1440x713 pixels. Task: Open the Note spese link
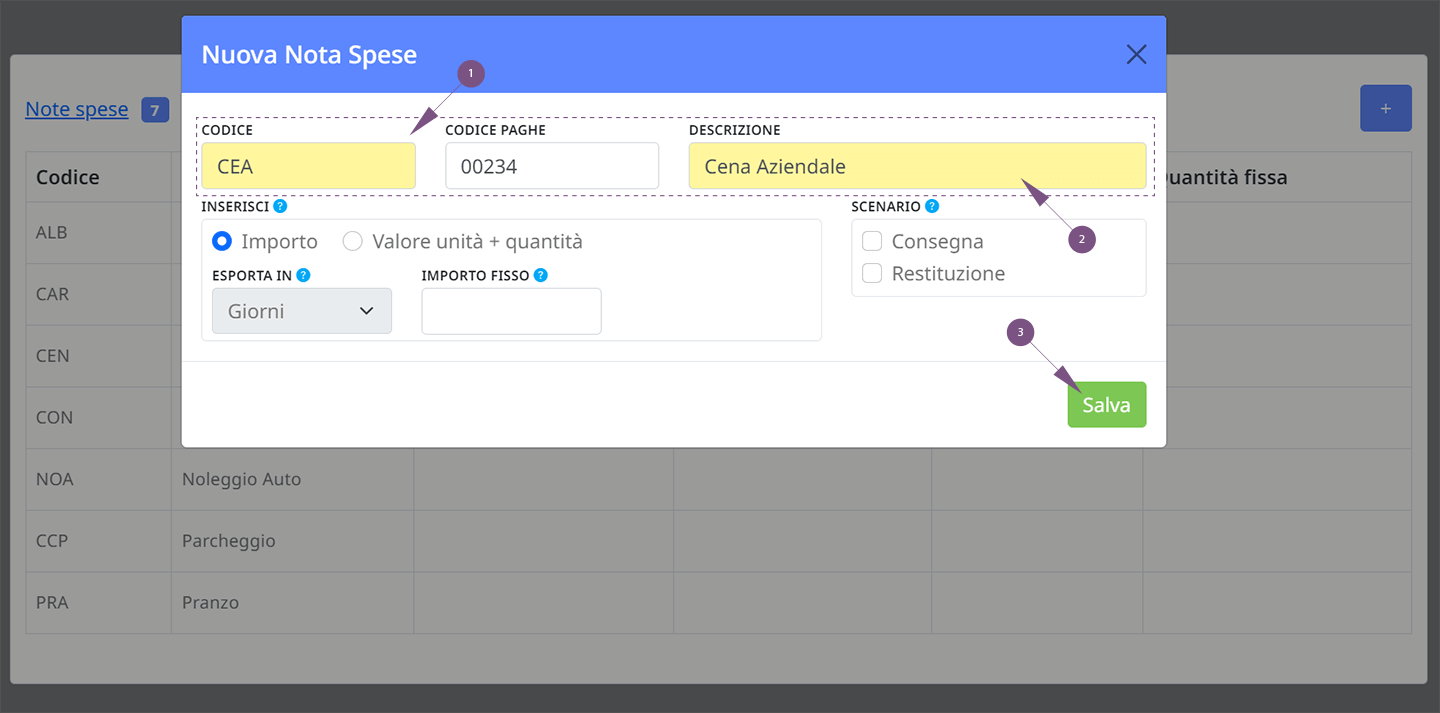(77, 109)
